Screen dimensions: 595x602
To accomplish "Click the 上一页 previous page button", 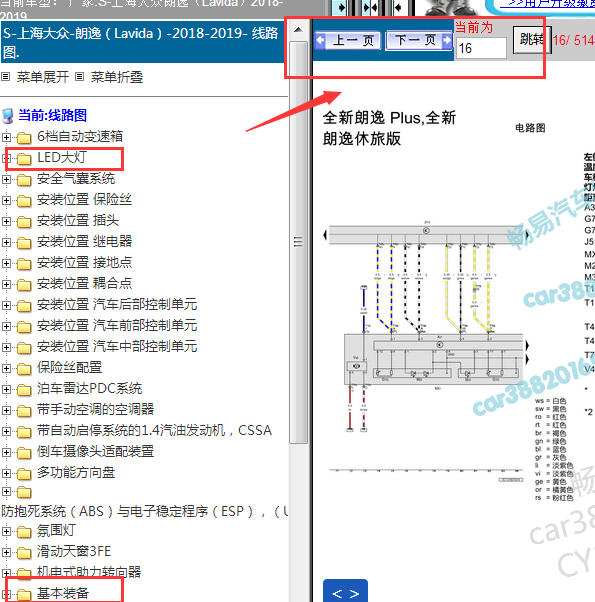I will 348,40.
